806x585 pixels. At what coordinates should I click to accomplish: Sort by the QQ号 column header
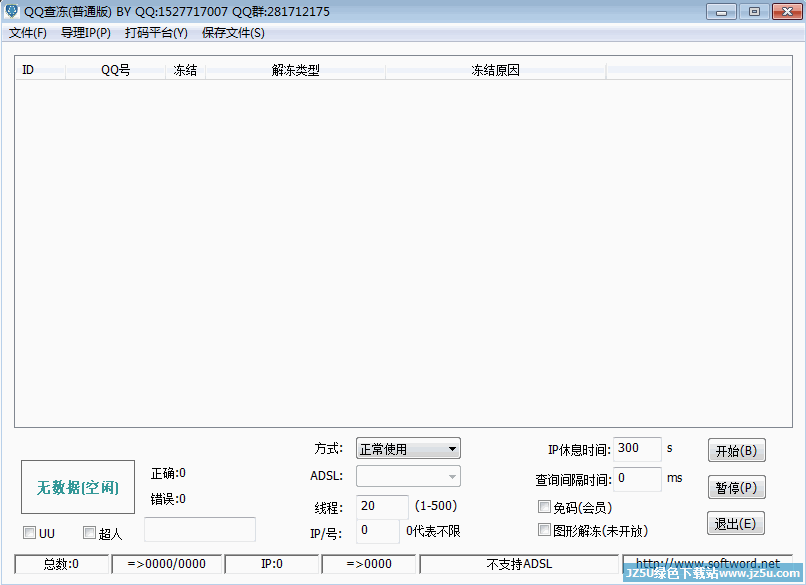pos(116,70)
